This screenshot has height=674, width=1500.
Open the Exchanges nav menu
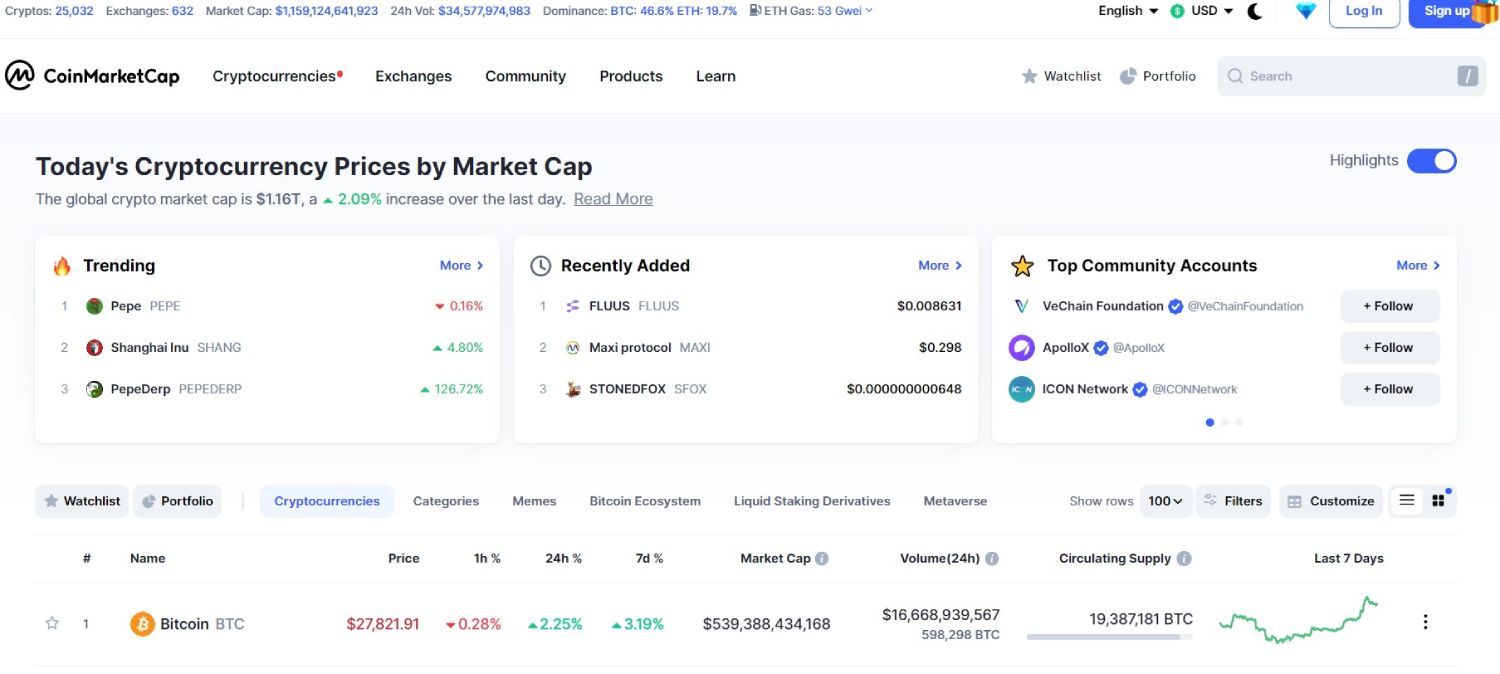pyautogui.click(x=413, y=76)
